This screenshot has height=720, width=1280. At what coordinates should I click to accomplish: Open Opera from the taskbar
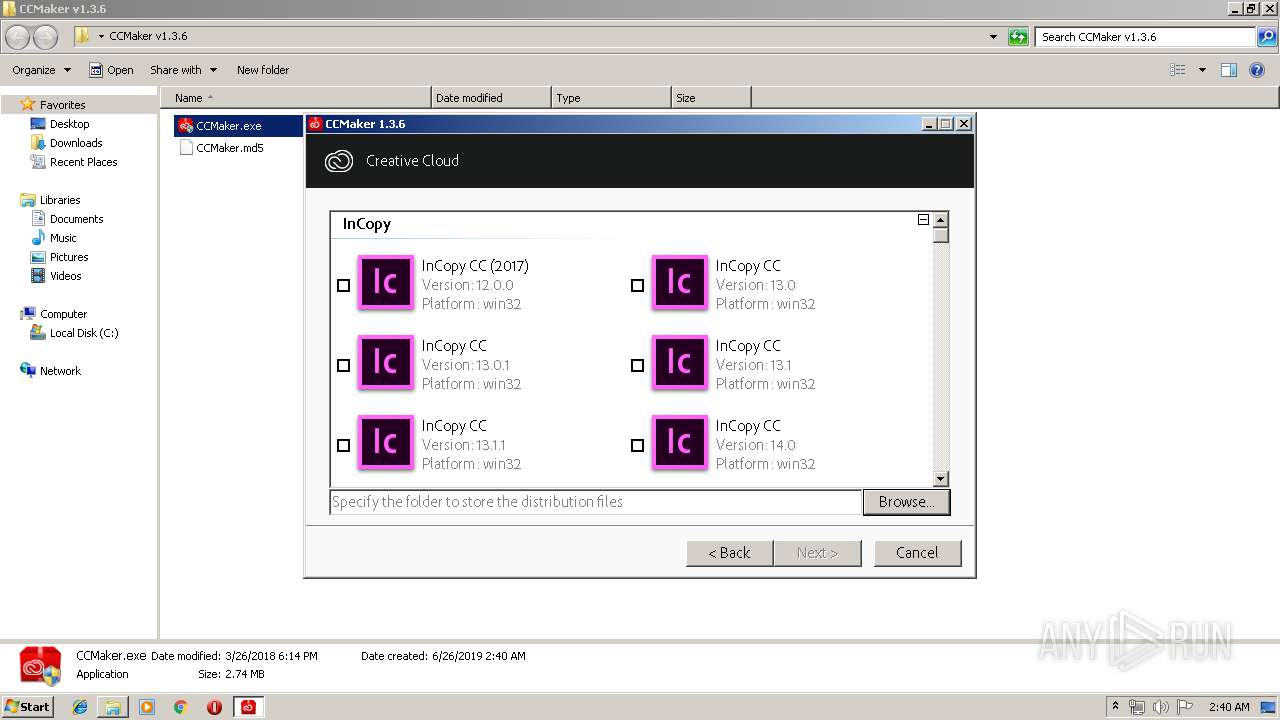(x=214, y=707)
